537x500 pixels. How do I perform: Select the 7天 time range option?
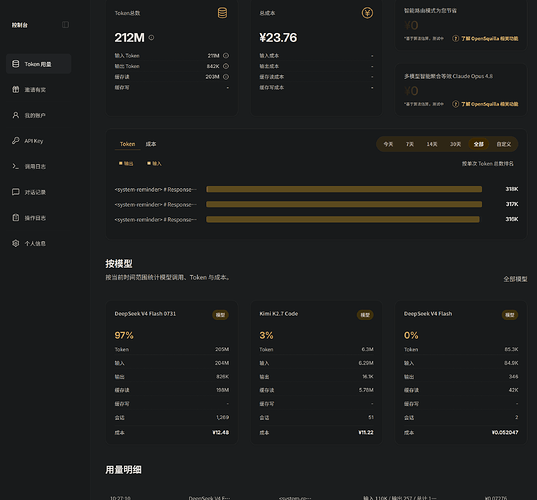click(410, 144)
